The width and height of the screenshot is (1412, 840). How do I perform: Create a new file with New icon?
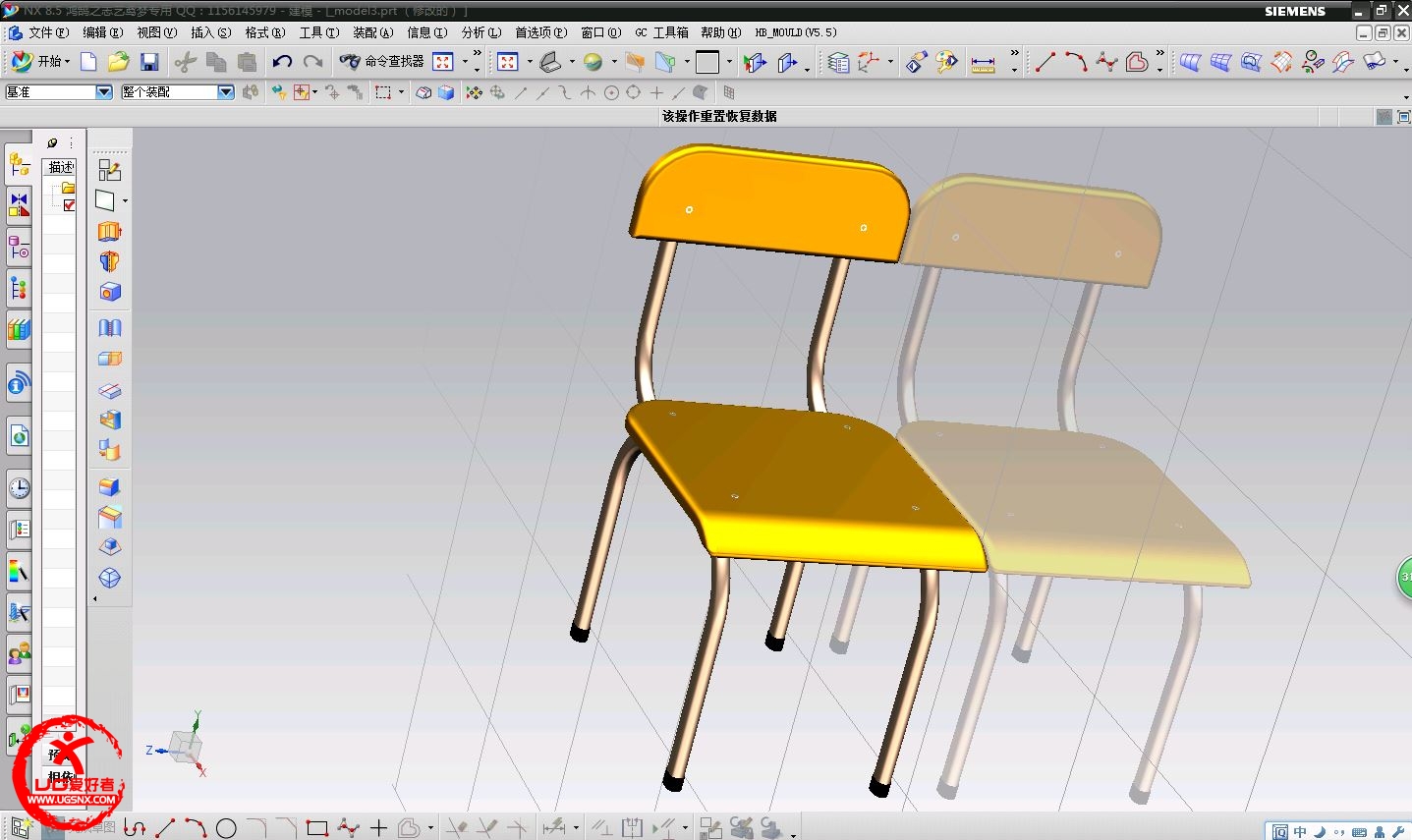[88, 62]
